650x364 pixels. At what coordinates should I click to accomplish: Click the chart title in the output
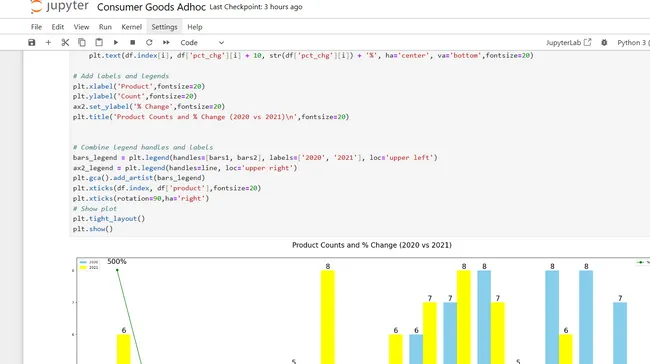[372, 245]
